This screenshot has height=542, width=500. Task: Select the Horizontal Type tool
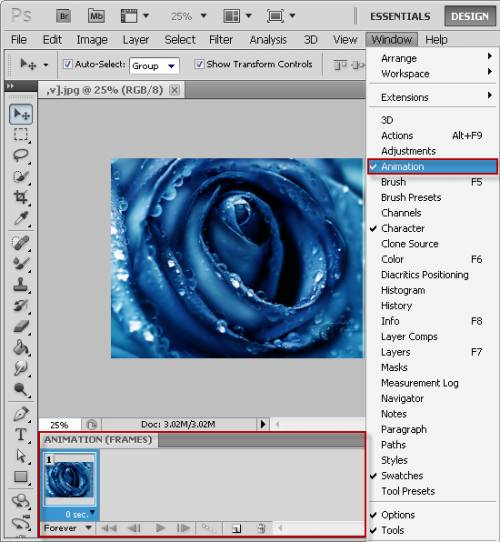click(21, 434)
